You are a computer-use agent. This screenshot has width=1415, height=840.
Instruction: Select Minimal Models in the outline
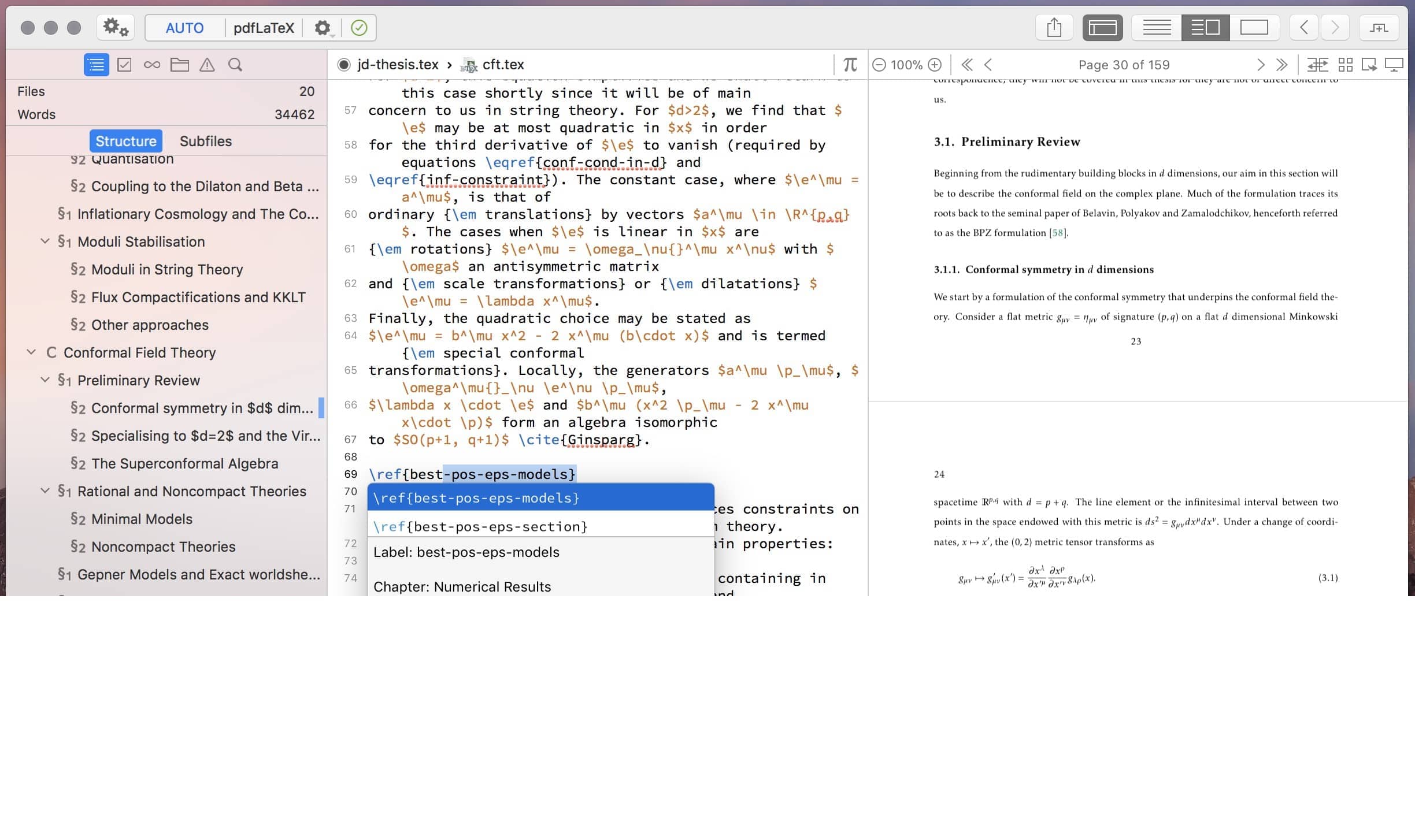[142, 519]
